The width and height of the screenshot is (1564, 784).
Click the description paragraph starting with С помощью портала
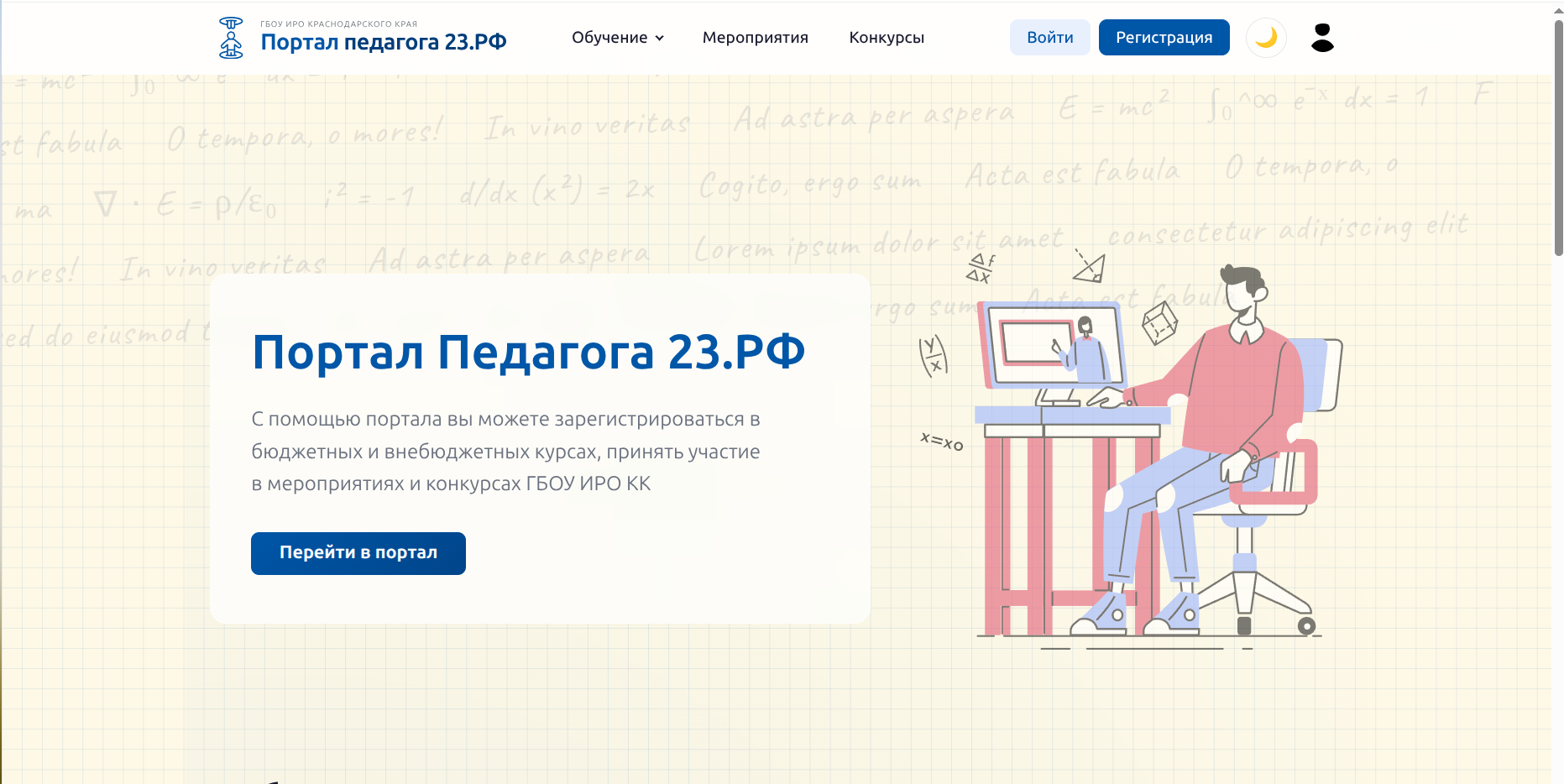(x=506, y=452)
